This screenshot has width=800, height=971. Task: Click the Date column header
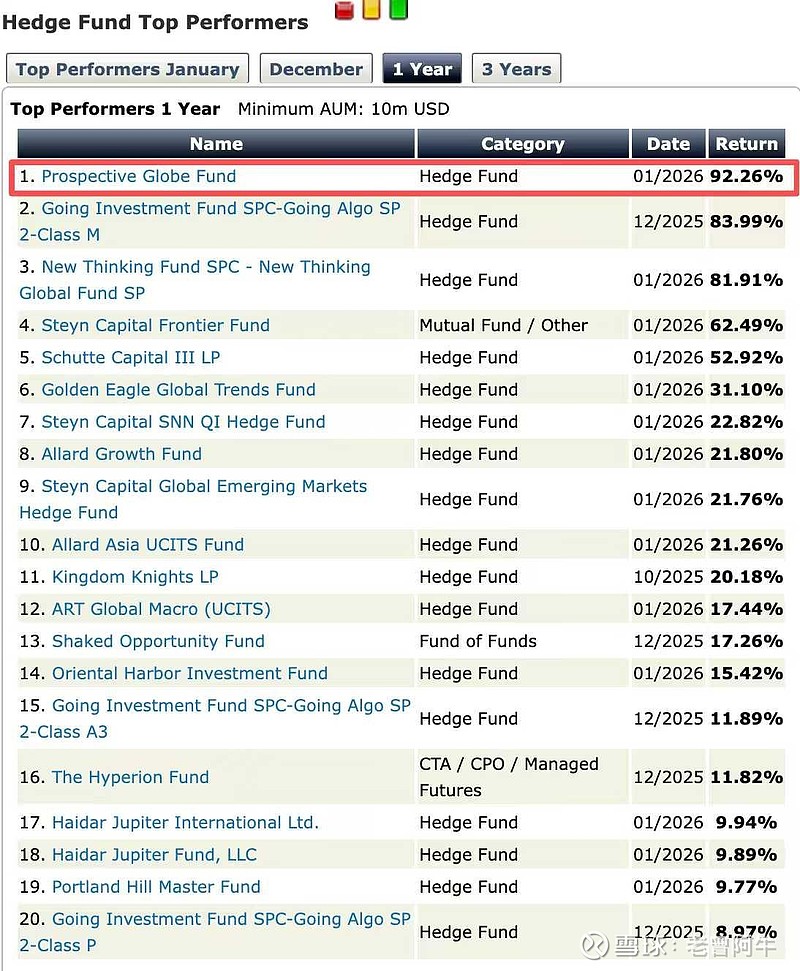click(x=668, y=144)
